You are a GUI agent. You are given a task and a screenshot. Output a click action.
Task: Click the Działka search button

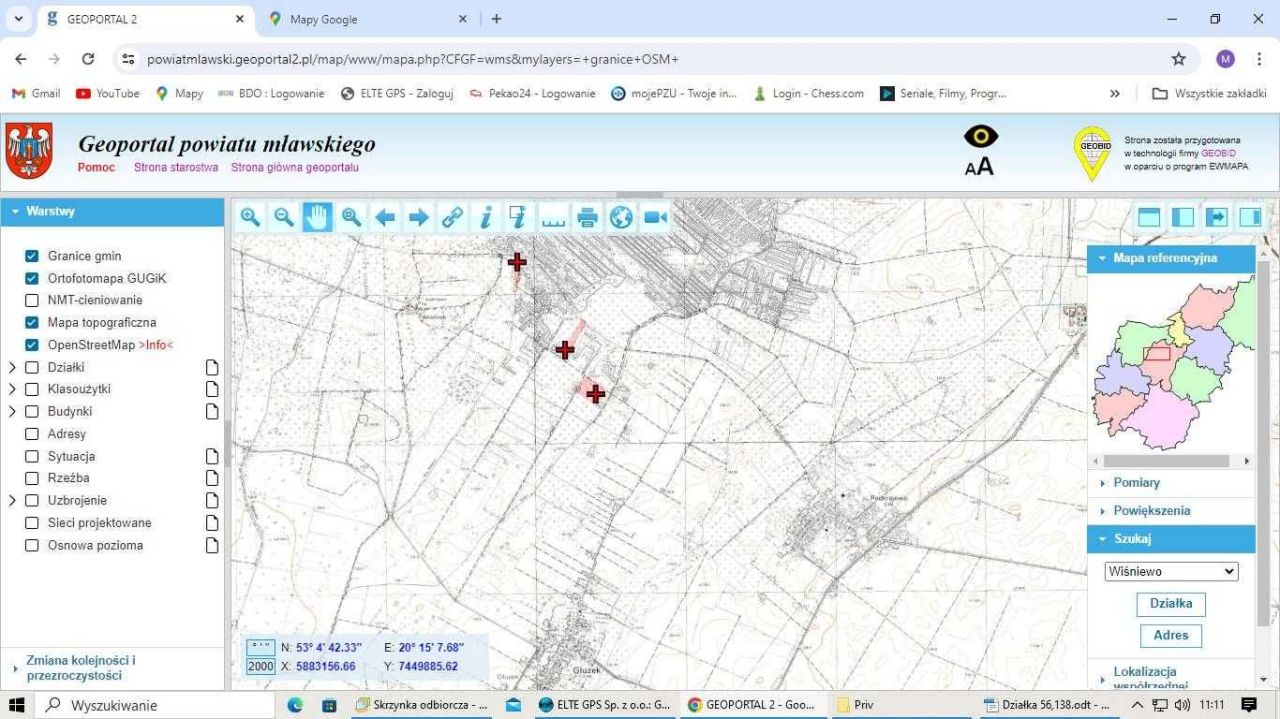(x=1170, y=604)
